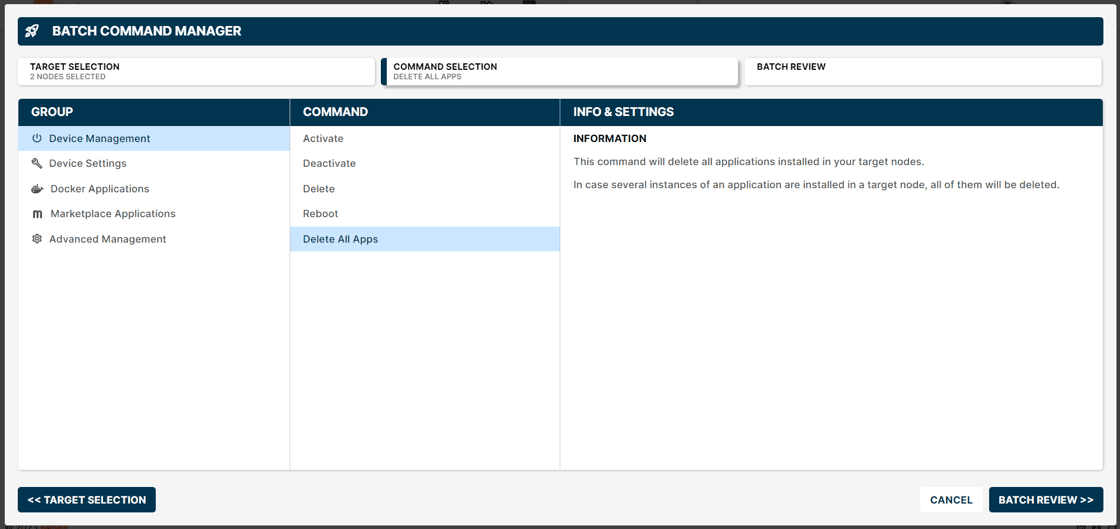Image resolution: width=1120 pixels, height=529 pixels.
Task: Click the 'DELETE ALL APPS' step subtitle
Action: 427,76
